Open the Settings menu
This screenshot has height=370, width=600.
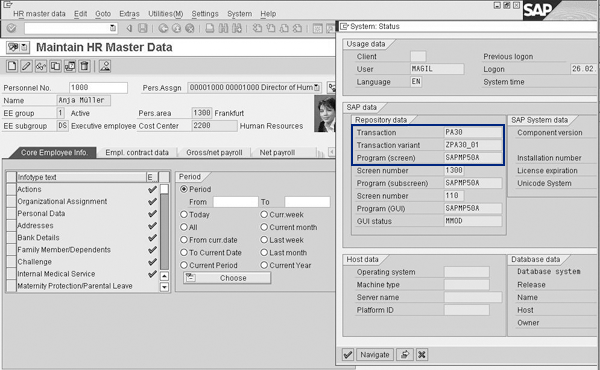point(205,14)
